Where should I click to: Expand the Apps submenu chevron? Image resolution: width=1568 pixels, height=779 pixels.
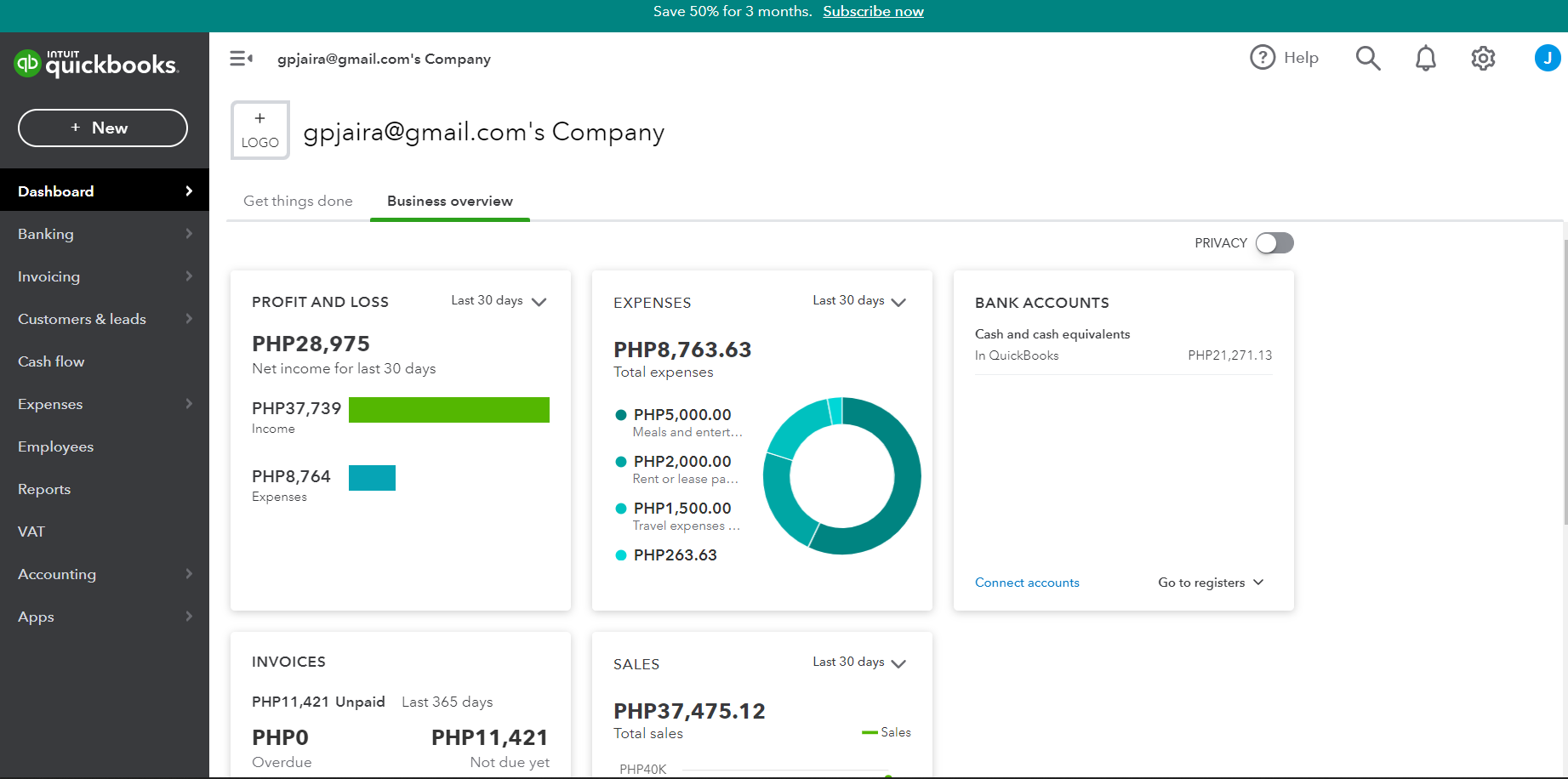pyautogui.click(x=189, y=617)
